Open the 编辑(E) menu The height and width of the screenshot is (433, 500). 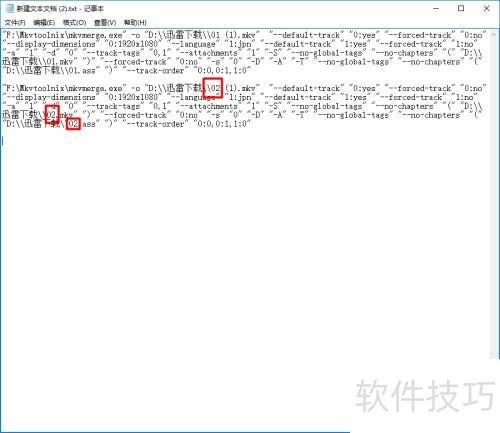[x=44, y=23]
